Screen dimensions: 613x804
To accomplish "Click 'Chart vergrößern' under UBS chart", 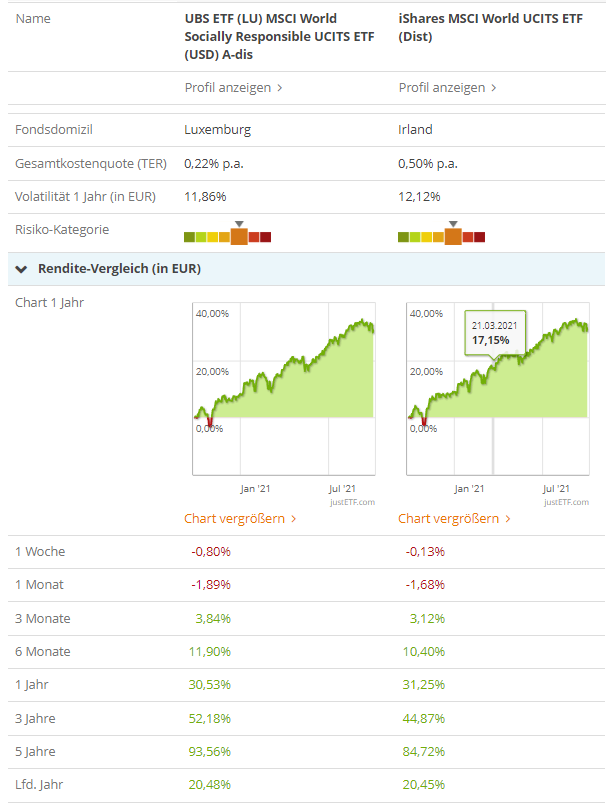I will pos(240,519).
